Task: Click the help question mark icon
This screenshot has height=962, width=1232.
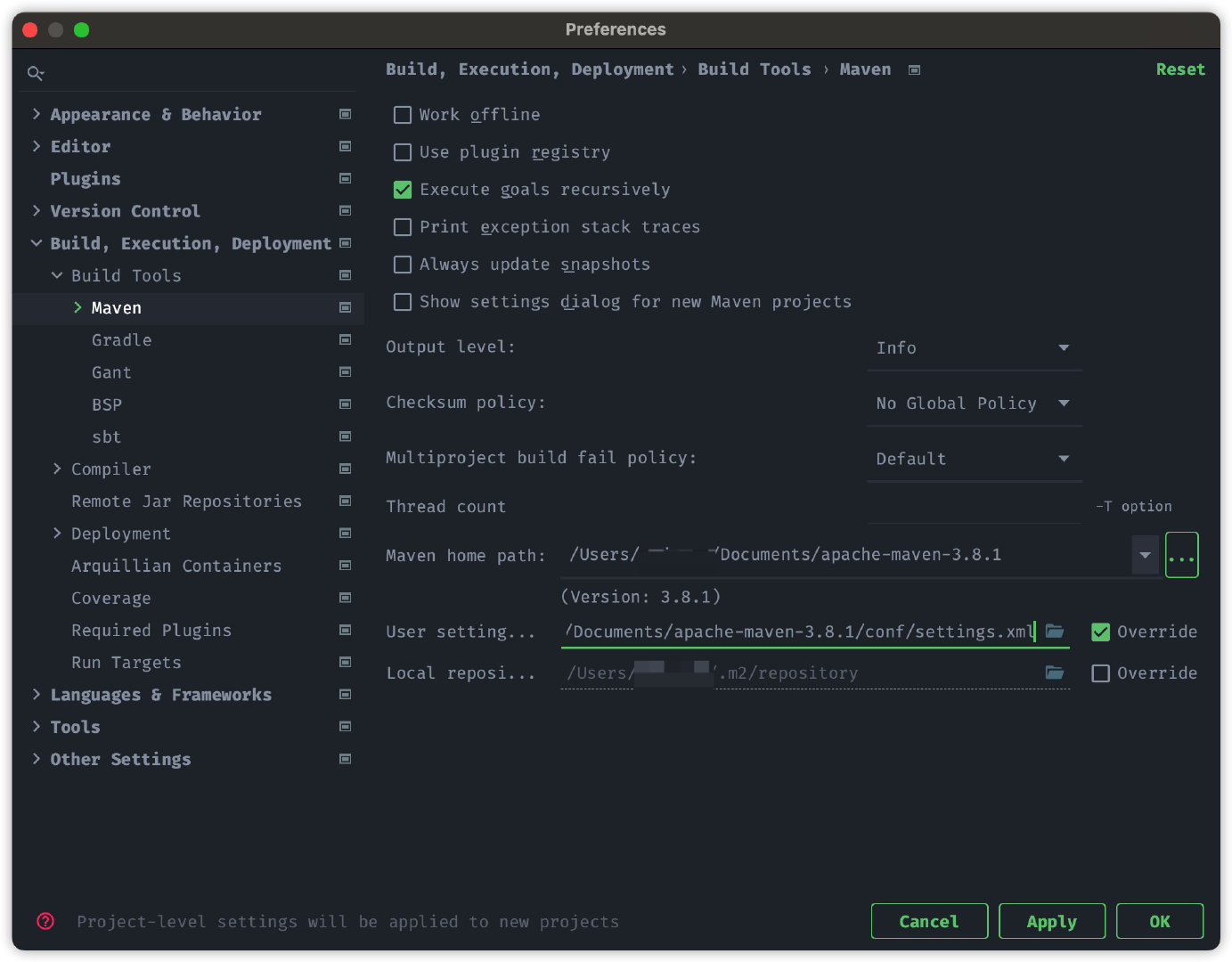Action: click(x=45, y=921)
